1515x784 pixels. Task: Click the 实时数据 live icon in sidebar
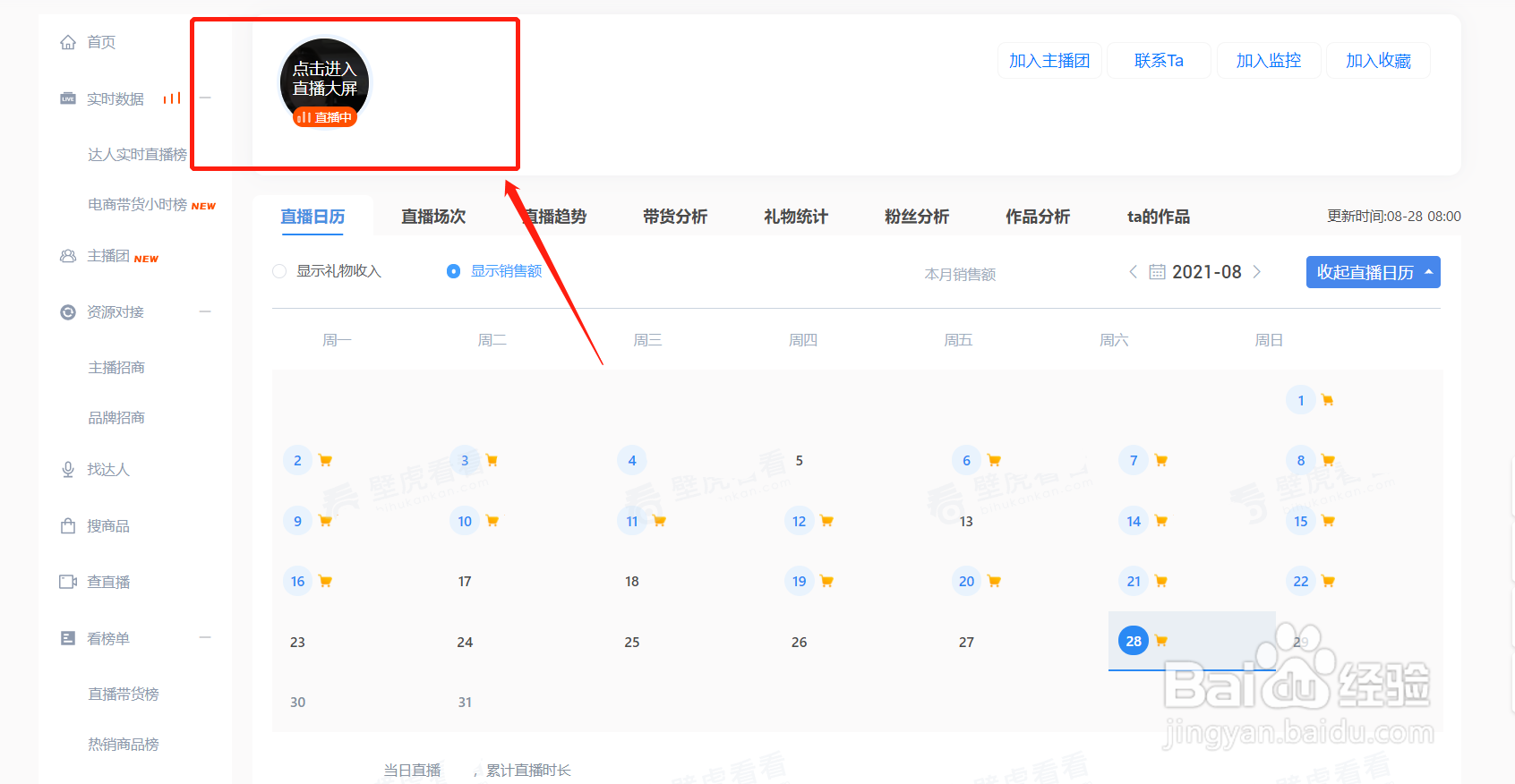(x=68, y=98)
